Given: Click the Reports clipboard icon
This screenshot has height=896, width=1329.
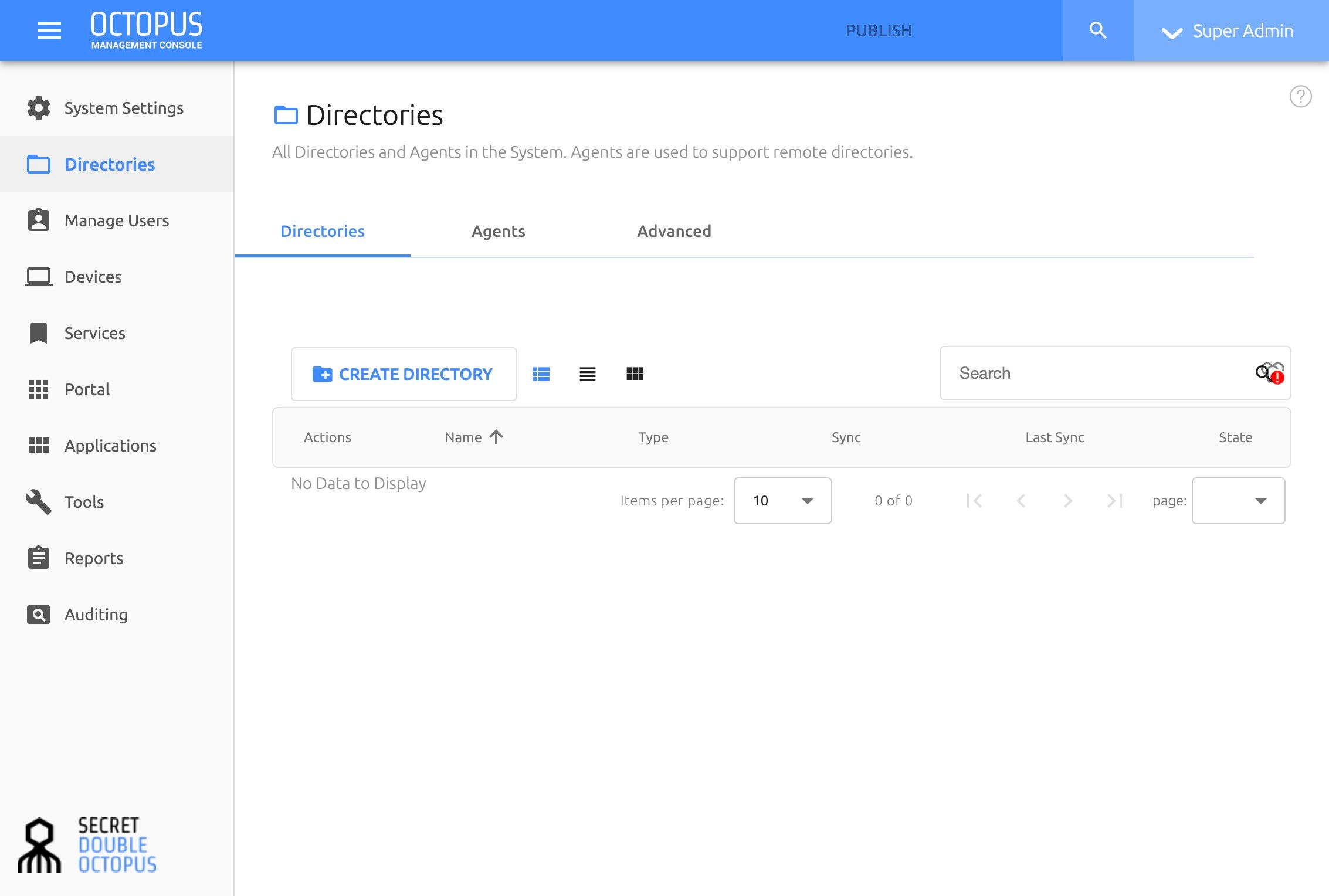Looking at the screenshot, I should click(39, 558).
